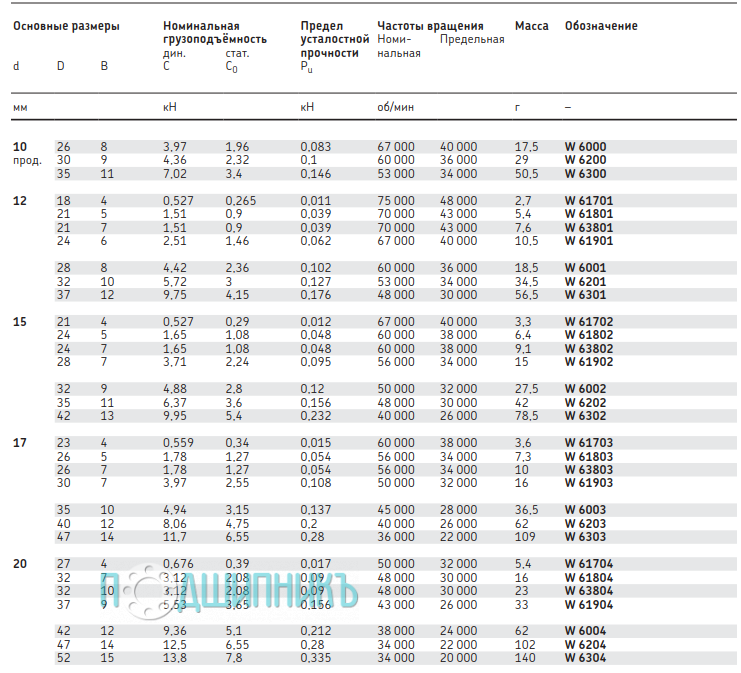Click the 'прод.' continuation label

pos(27,161)
